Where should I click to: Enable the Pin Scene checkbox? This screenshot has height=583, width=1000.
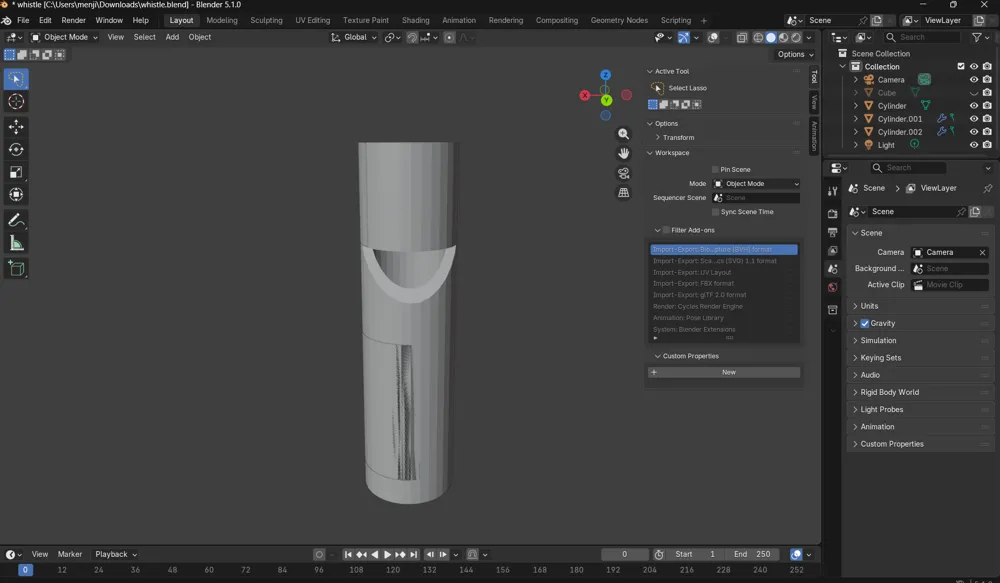[716, 170]
